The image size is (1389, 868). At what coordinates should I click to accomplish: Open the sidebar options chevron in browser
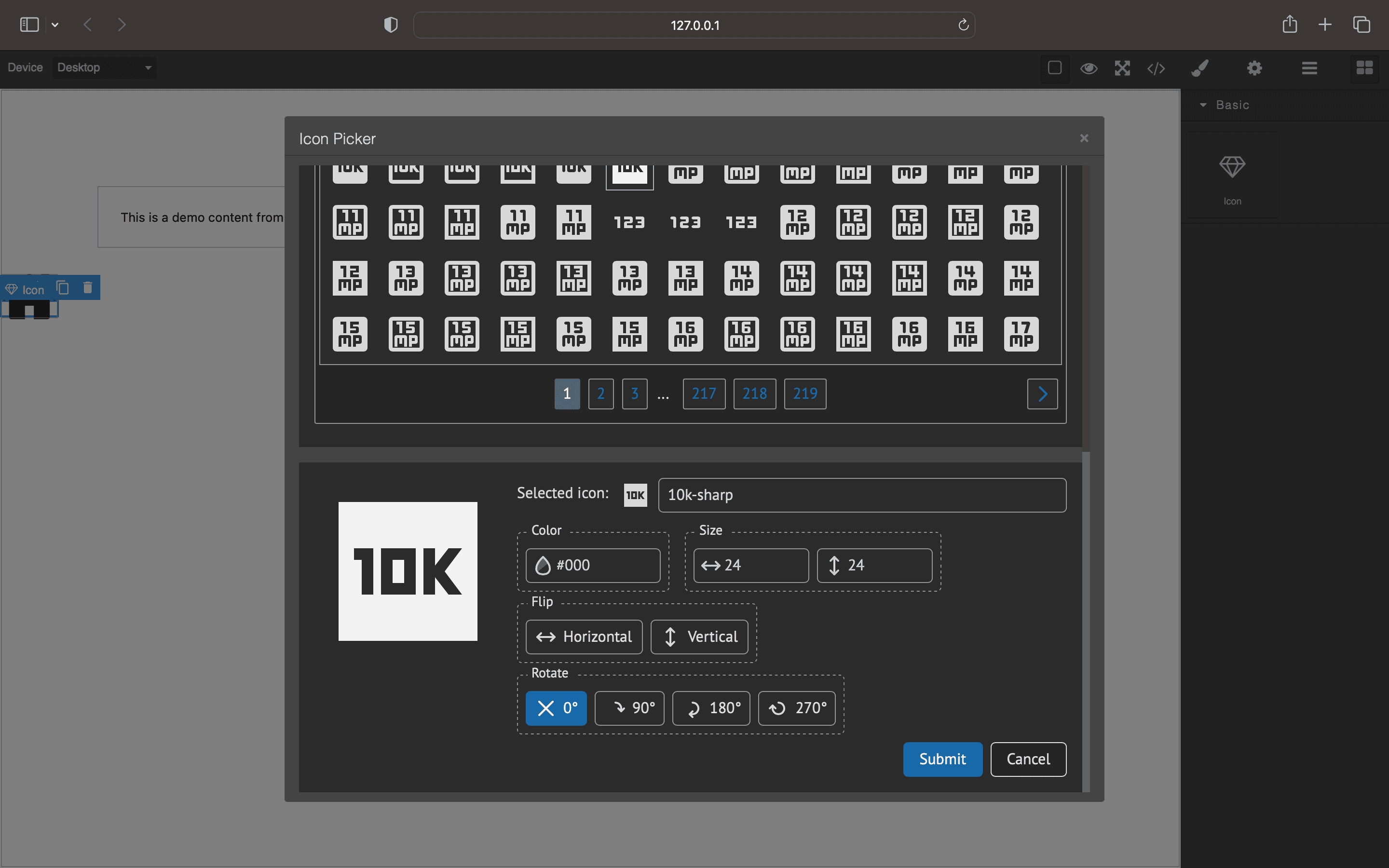tap(55, 25)
